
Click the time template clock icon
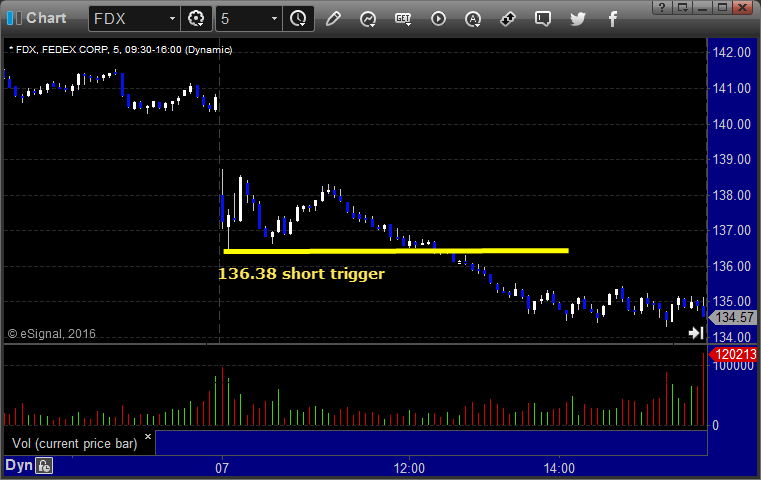(298, 18)
